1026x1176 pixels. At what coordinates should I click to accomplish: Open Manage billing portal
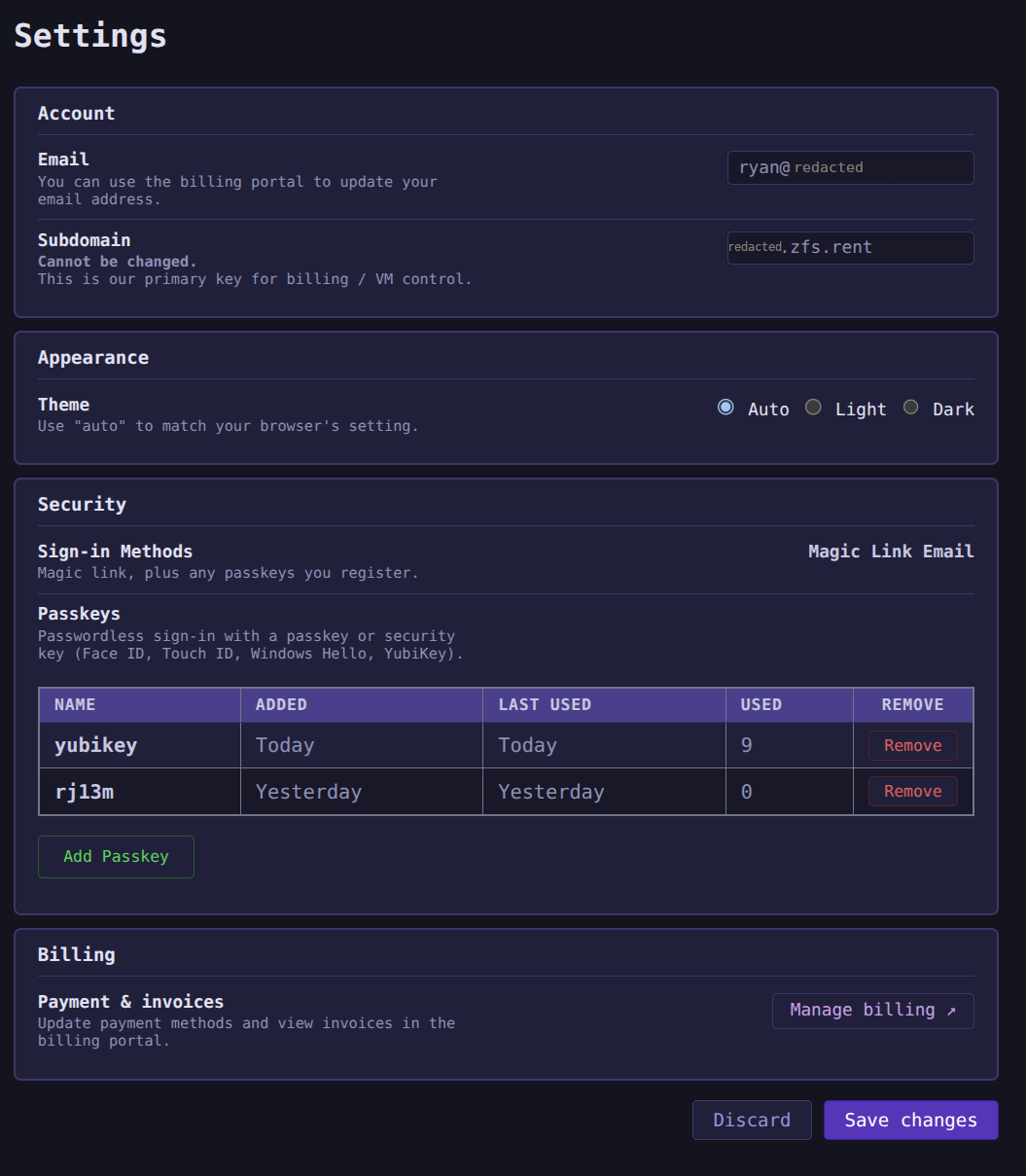872,1011
